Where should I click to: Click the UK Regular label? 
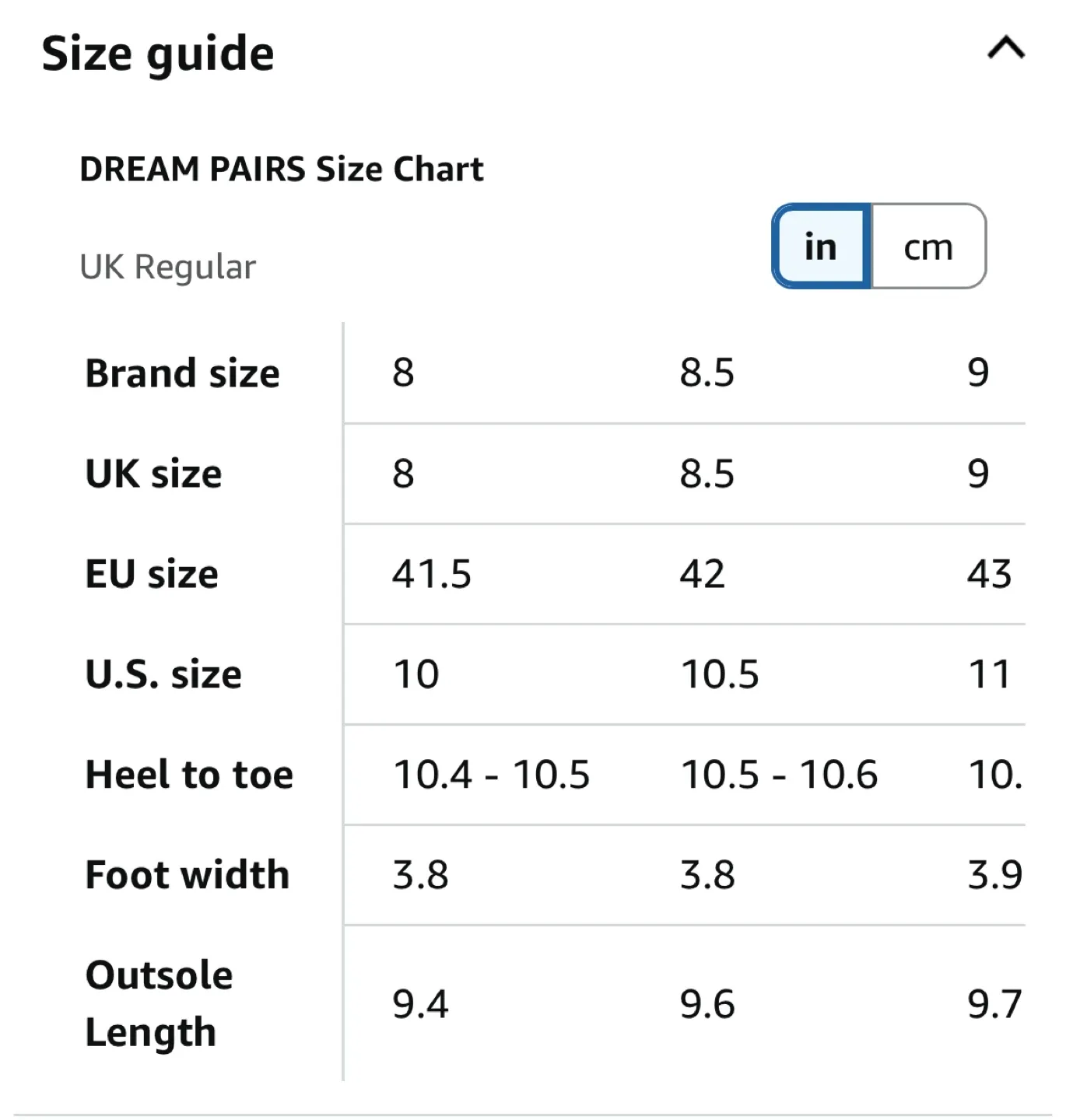(x=167, y=267)
